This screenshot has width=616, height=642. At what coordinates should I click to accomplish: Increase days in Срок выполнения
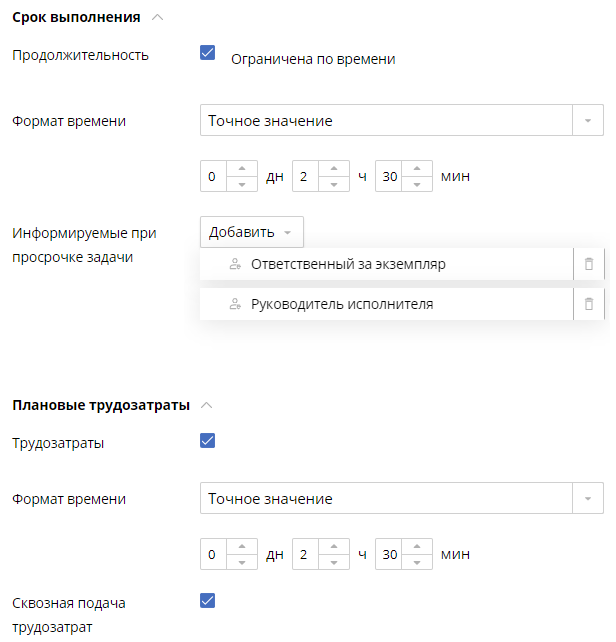coord(242,169)
